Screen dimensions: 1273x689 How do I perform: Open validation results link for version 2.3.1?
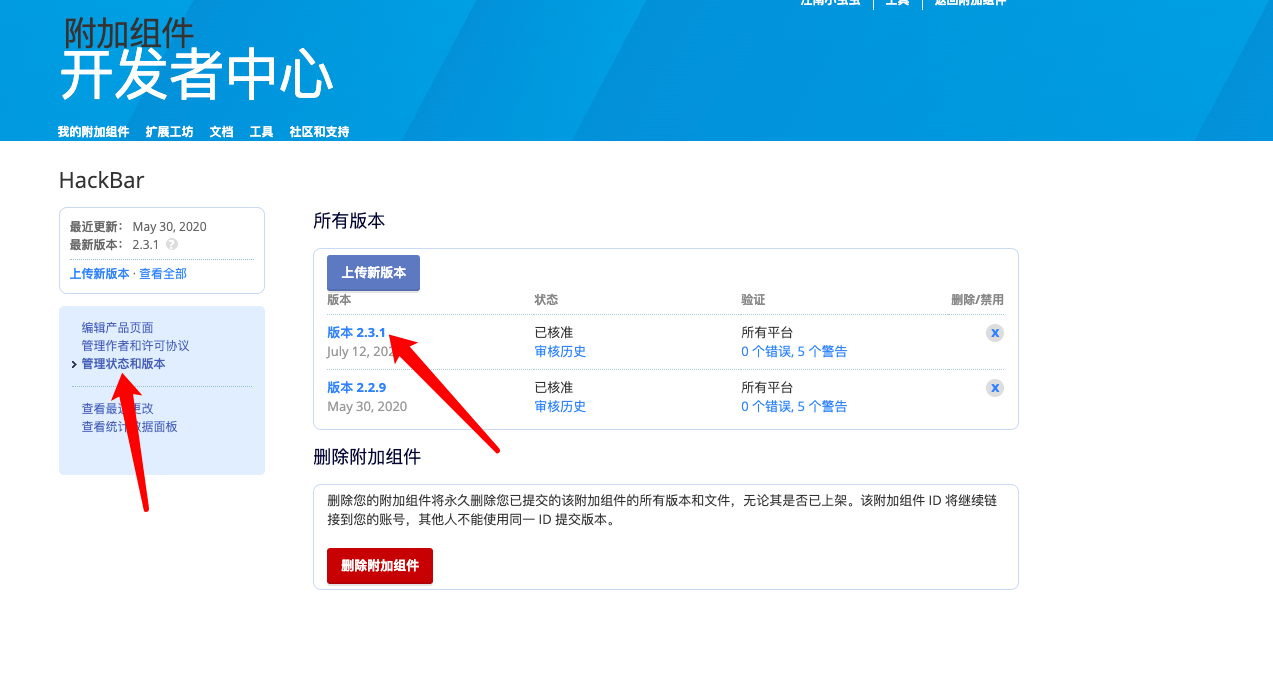(794, 351)
